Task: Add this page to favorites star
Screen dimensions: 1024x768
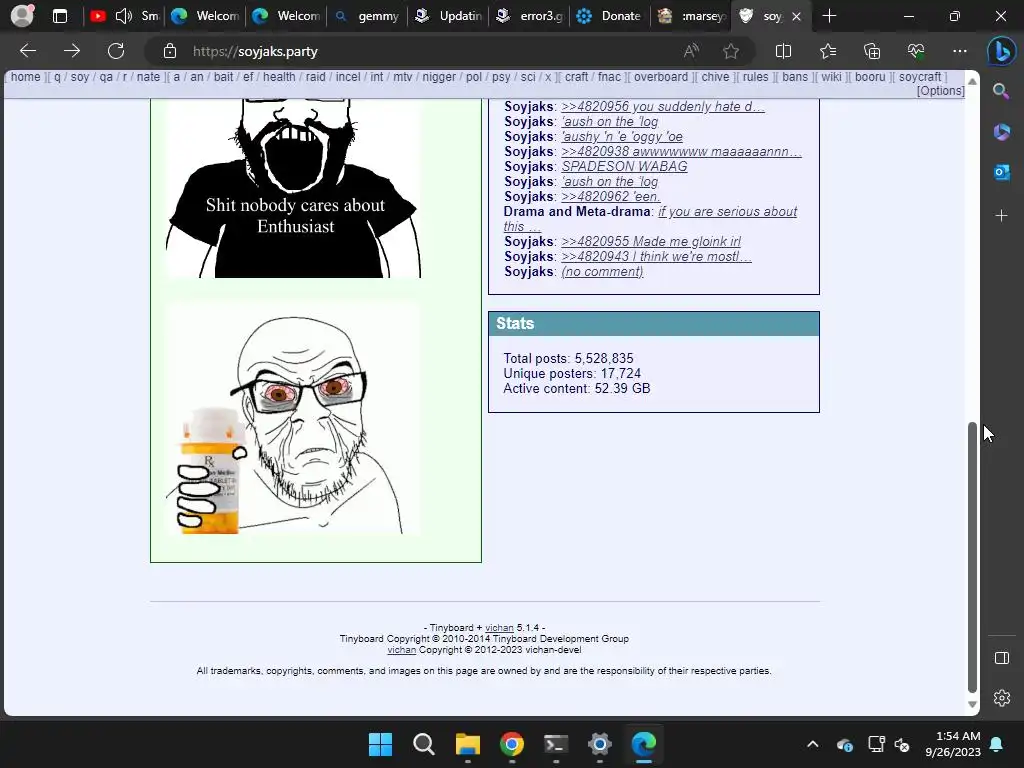Action: 731,51
